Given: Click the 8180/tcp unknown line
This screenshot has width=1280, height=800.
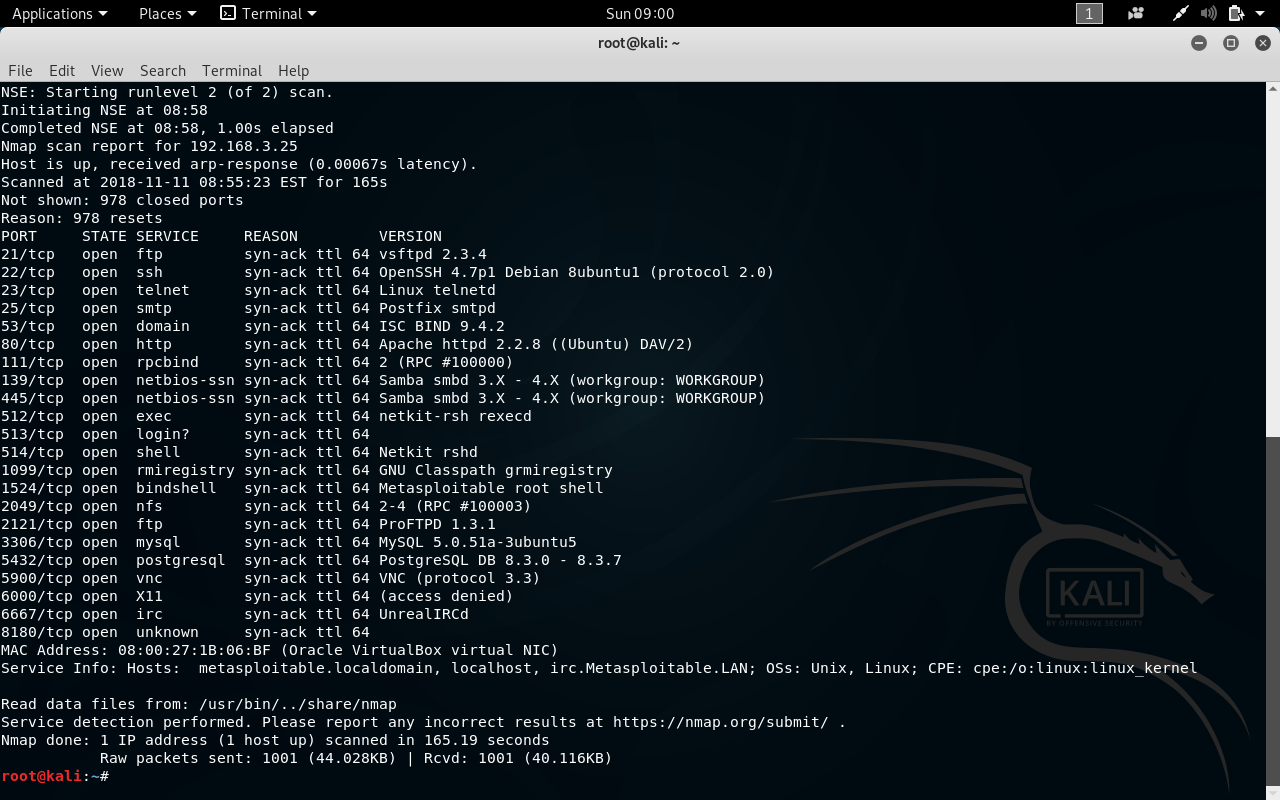Looking at the screenshot, I should pyautogui.click(x=185, y=632).
